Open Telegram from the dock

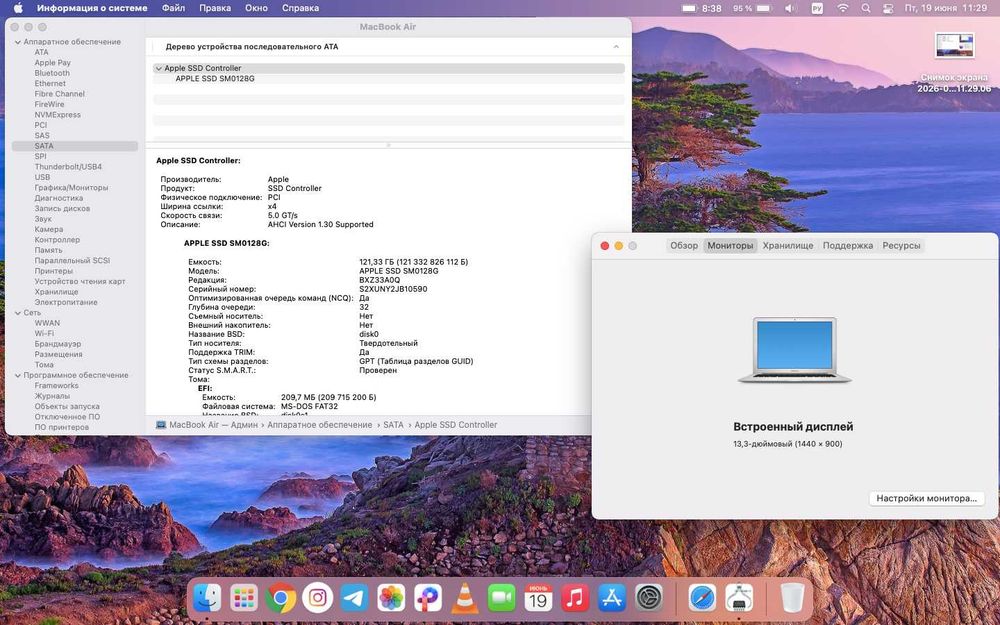pos(354,598)
